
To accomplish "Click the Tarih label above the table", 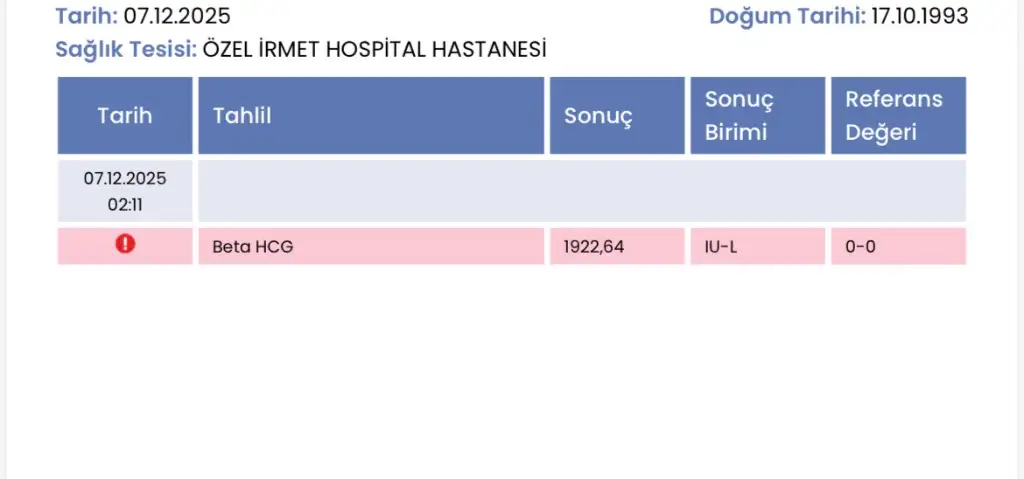I will pos(87,15).
